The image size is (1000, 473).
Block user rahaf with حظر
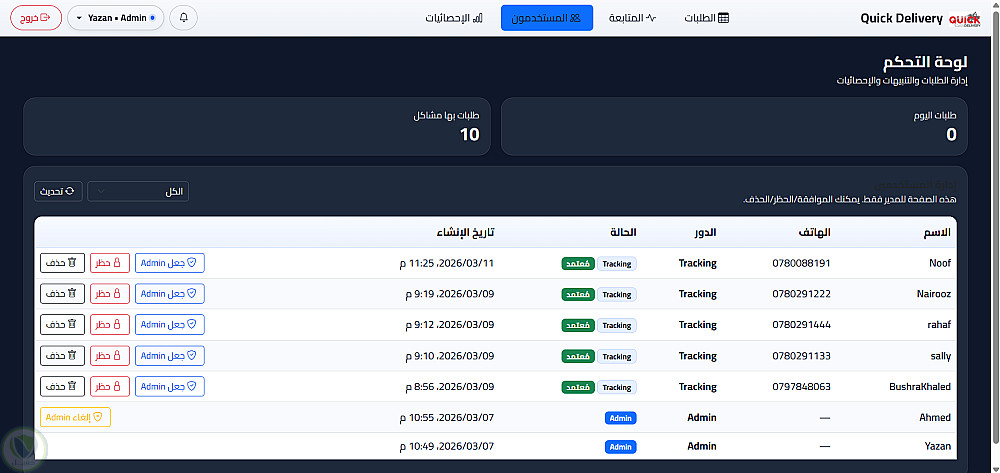point(110,324)
